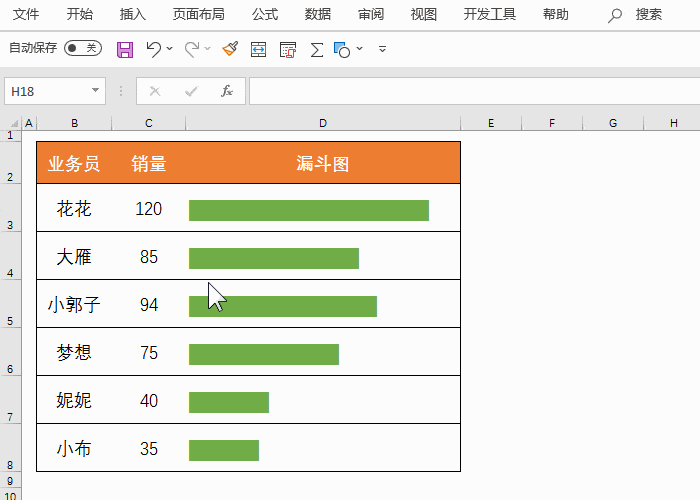Click the search magnifier icon
The height and width of the screenshot is (500, 700).
pos(615,15)
